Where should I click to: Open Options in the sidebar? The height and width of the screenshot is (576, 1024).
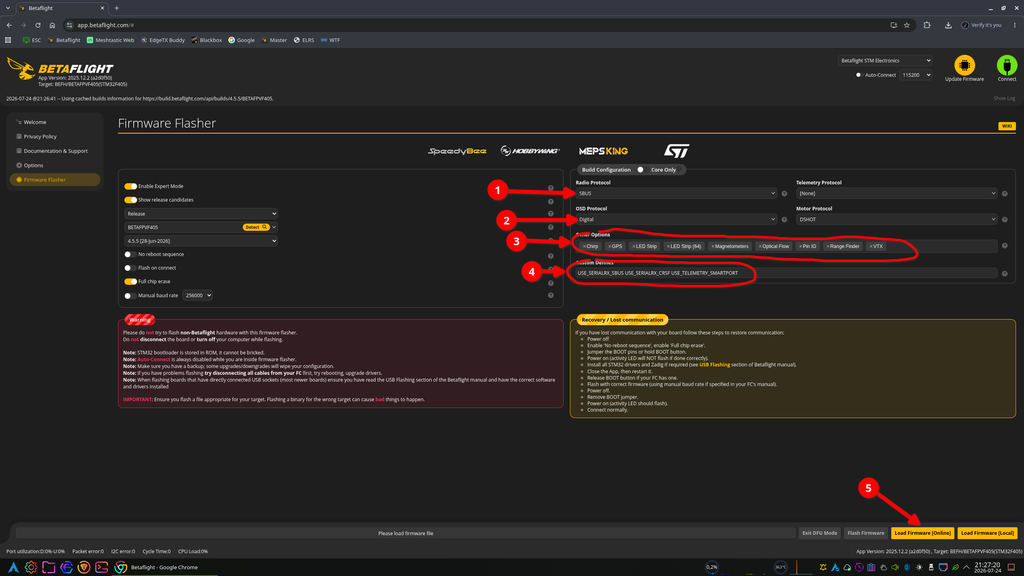tap(55, 165)
